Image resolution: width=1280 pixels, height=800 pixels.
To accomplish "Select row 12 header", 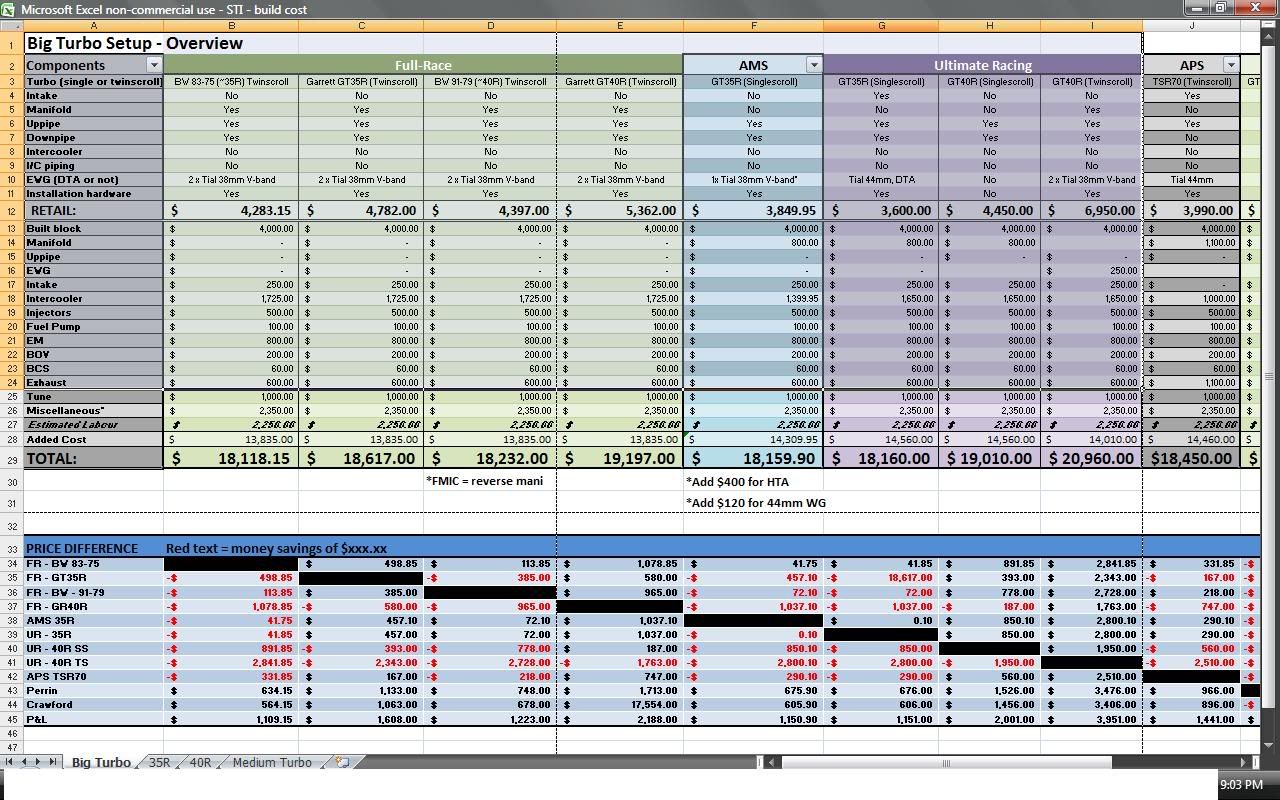I will tap(12, 211).
